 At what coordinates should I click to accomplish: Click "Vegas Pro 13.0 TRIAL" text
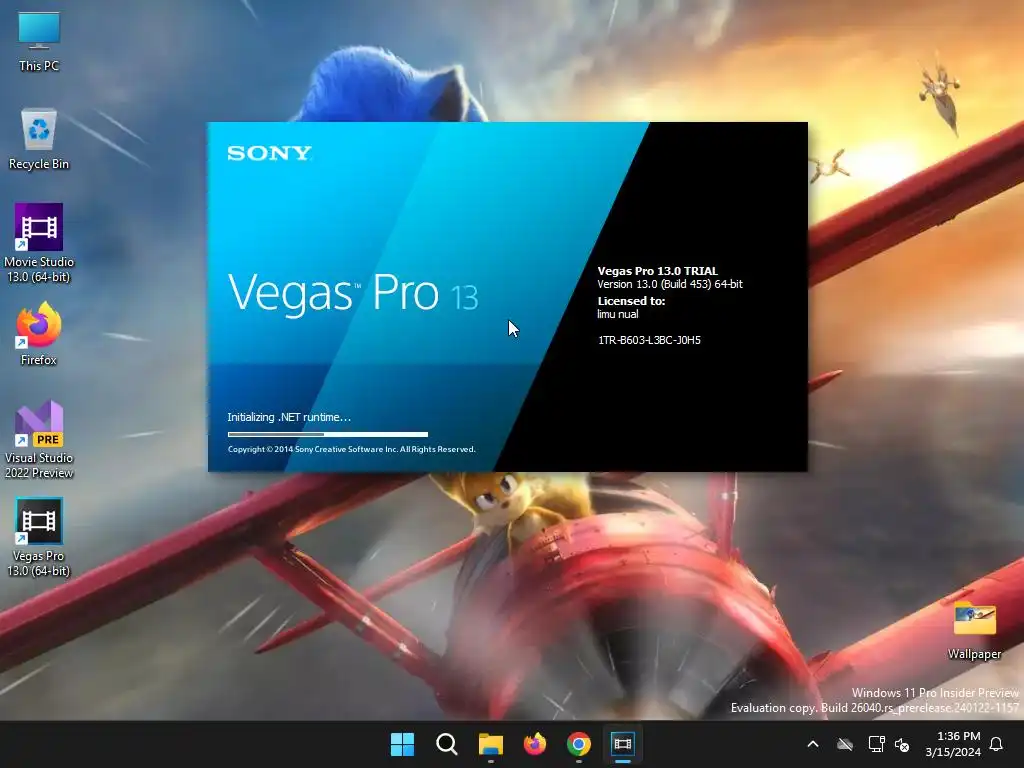point(658,271)
